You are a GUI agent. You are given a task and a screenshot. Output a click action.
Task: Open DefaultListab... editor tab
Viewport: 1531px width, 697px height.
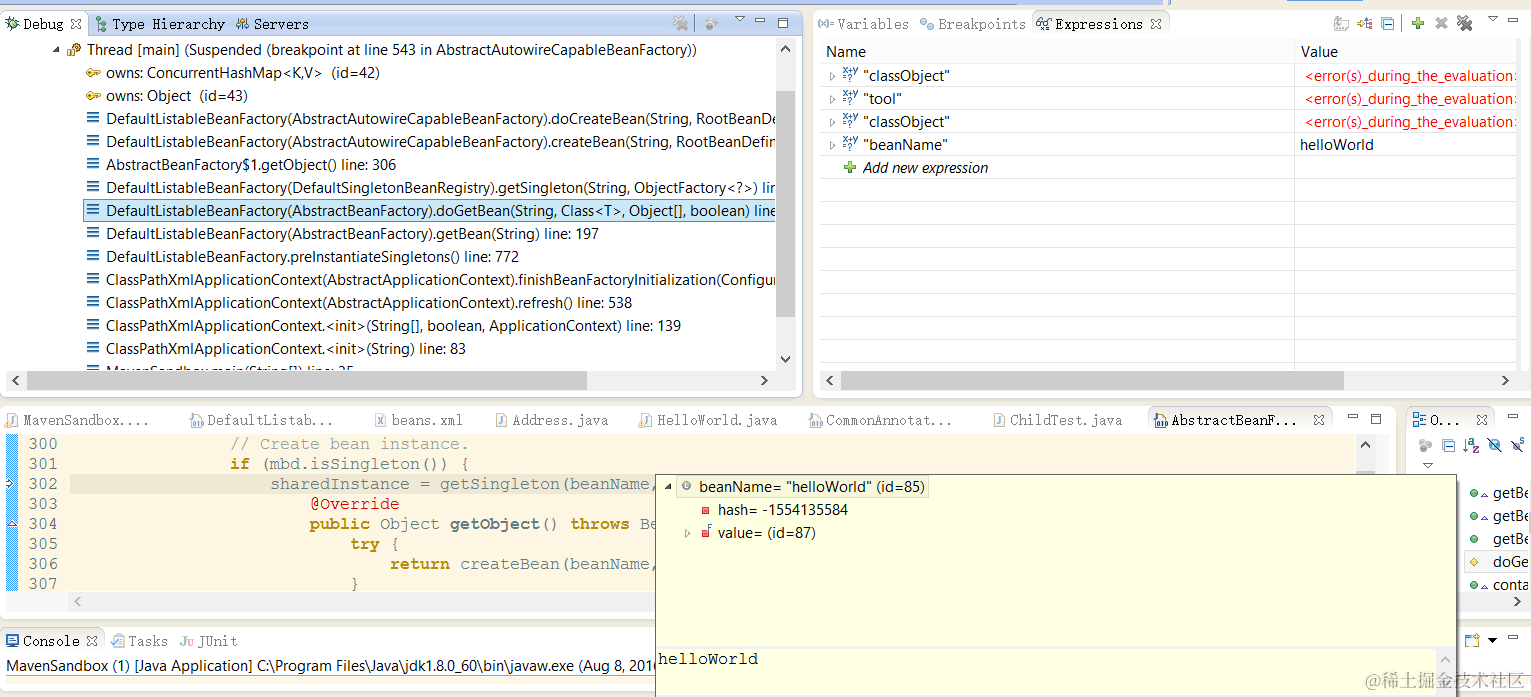click(x=262, y=421)
